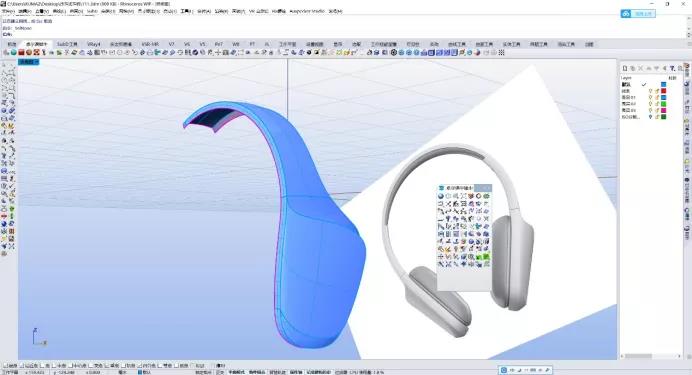
Task: Click the horizontal scrollbar under Layers panel
Action: 651,356
